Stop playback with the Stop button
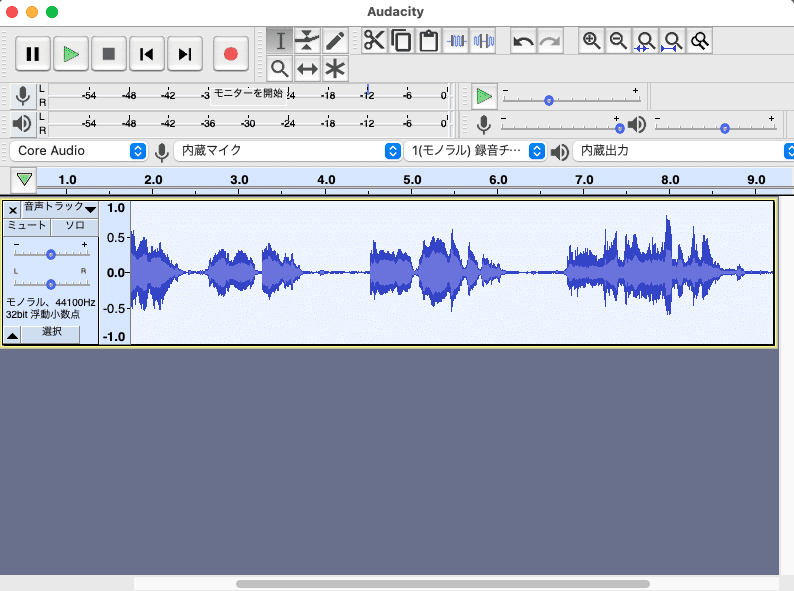The image size is (794, 591). coord(109,54)
